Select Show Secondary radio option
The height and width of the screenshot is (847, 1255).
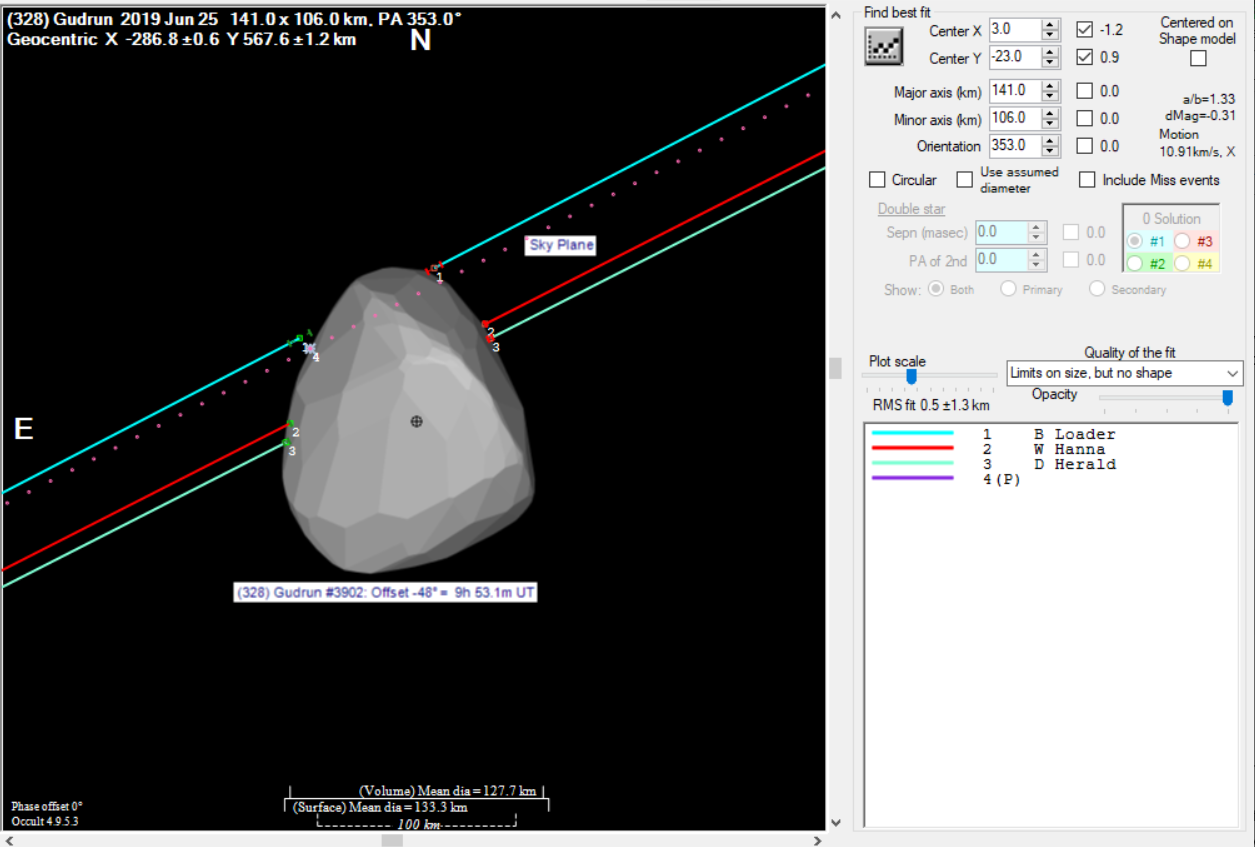click(1097, 289)
